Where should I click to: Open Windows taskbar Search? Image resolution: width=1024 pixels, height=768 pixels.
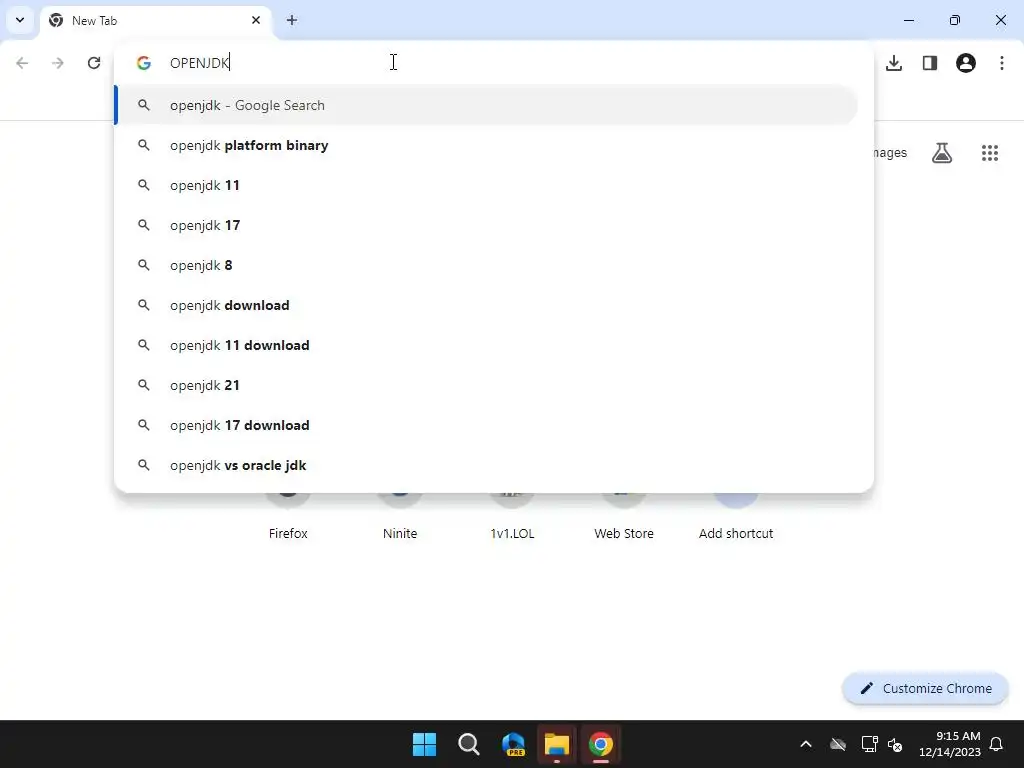pos(468,744)
